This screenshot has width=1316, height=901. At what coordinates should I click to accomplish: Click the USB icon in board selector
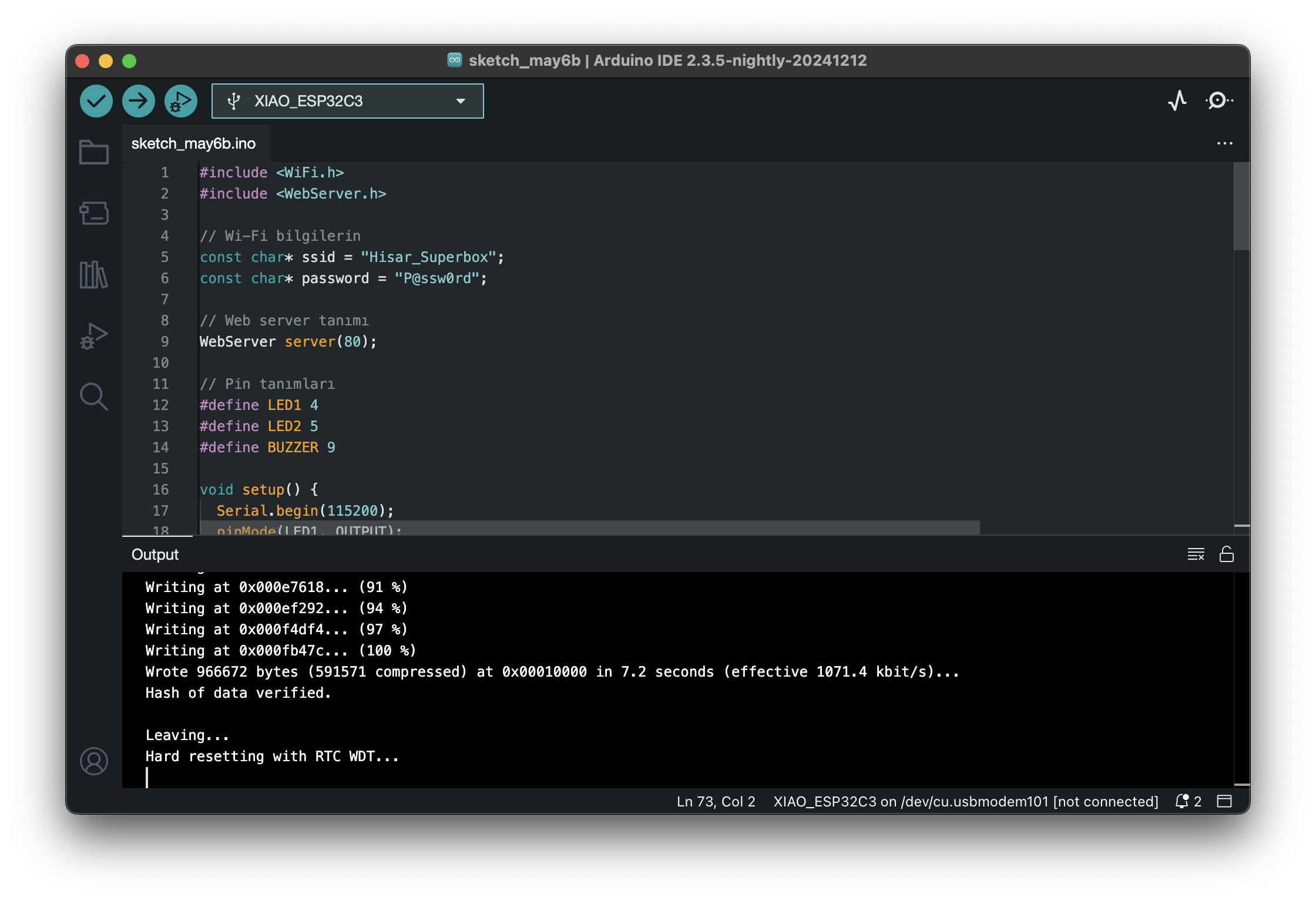tap(234, 101)
